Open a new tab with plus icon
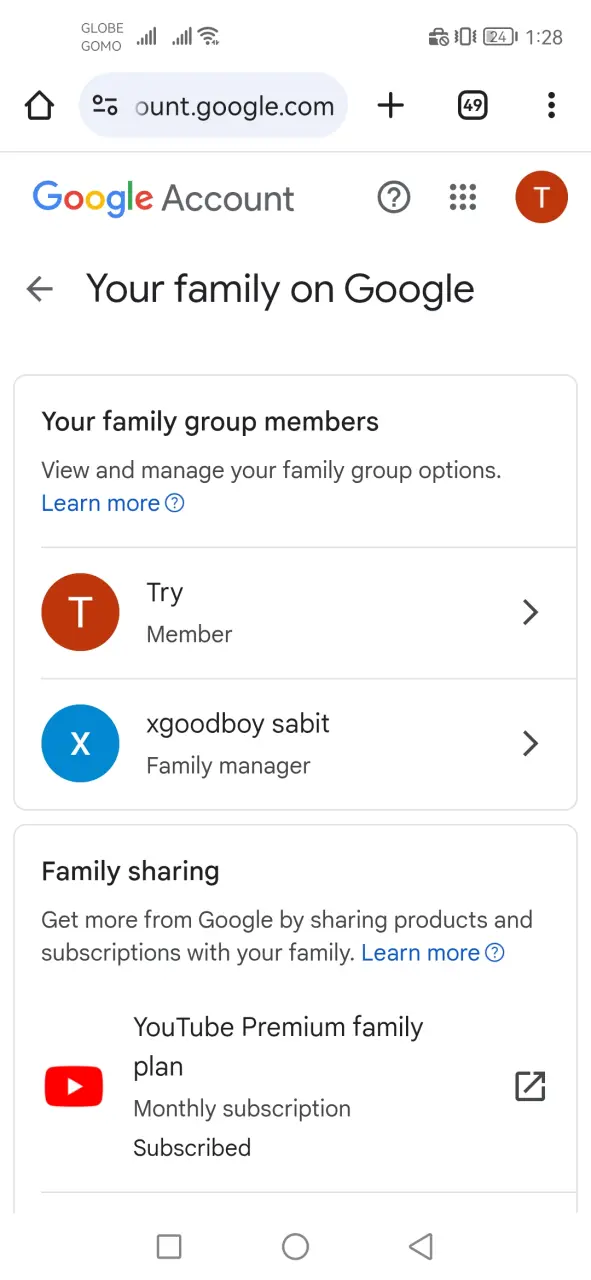This screenshot has height=1280, width=591. (391, 105)
